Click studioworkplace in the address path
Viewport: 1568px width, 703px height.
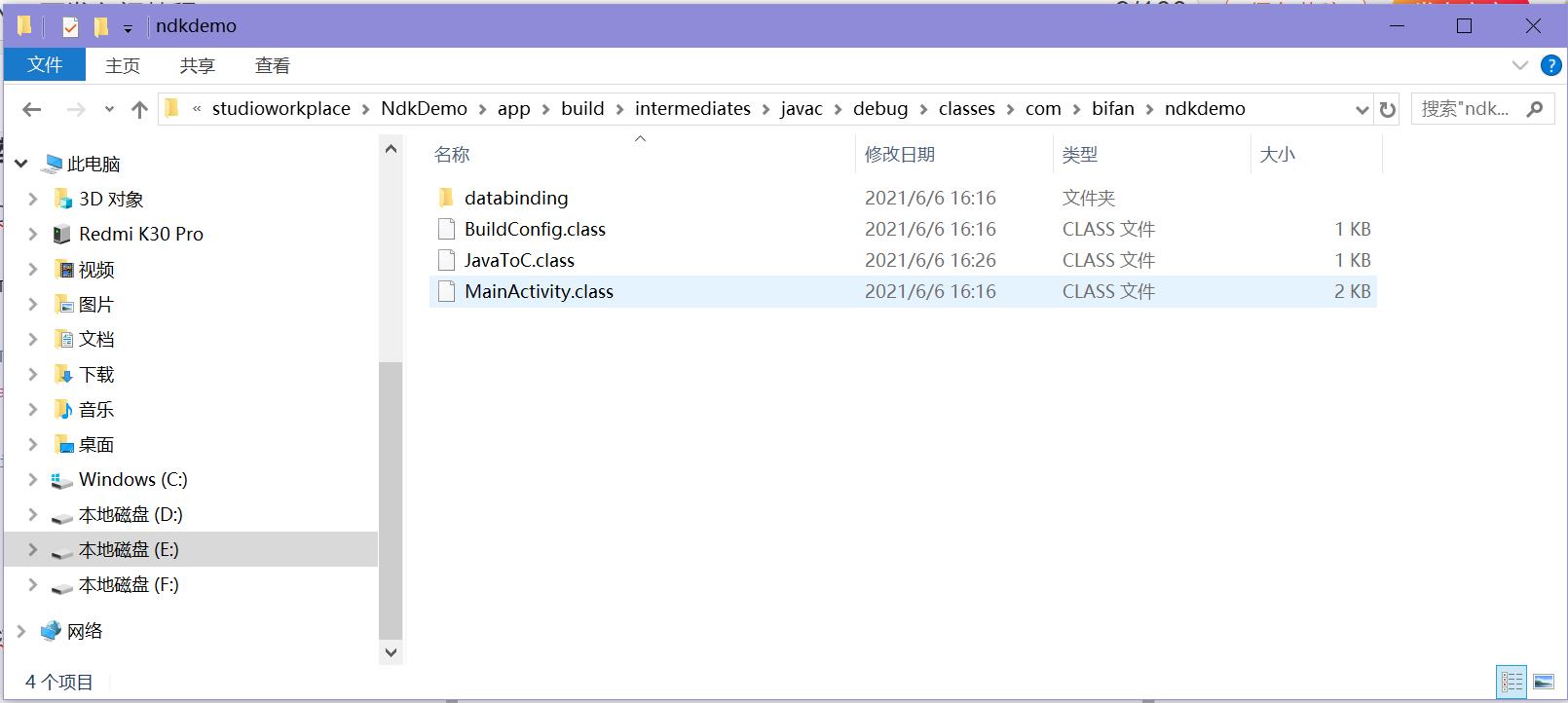(x=280, y=109)
